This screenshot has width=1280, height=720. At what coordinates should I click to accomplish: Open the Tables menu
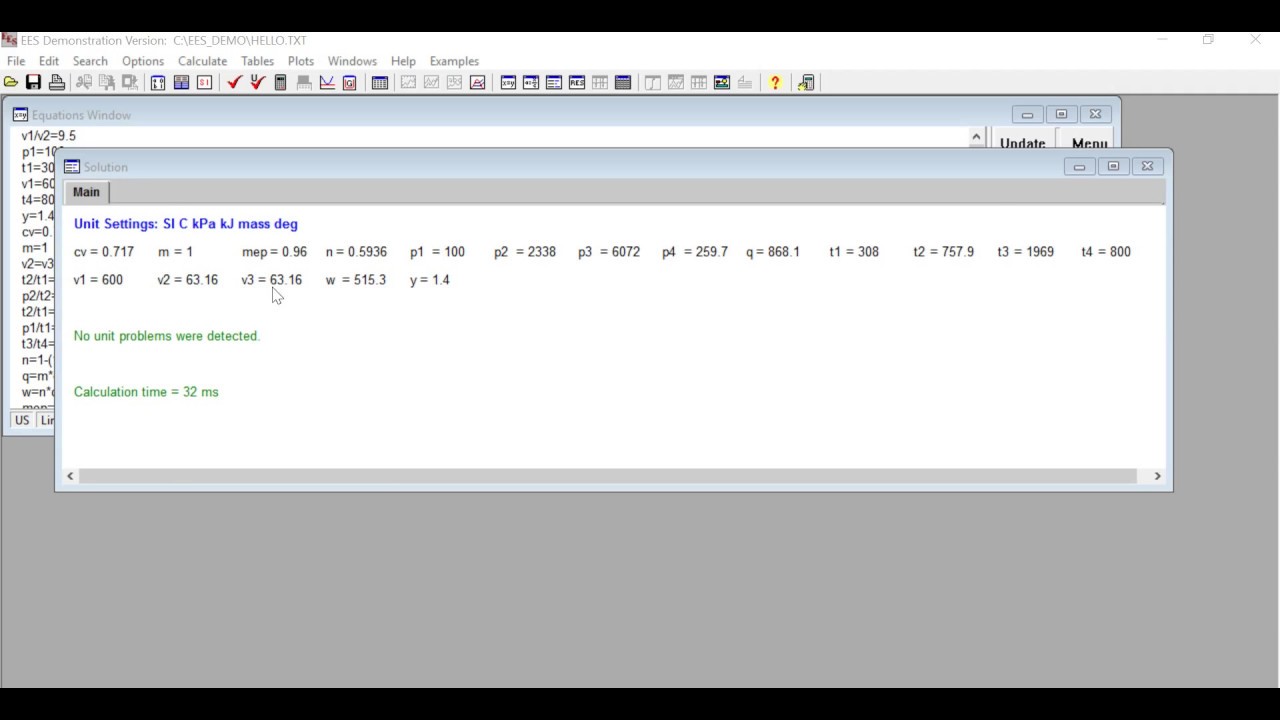pyautogui.click(x=257, y=61)
